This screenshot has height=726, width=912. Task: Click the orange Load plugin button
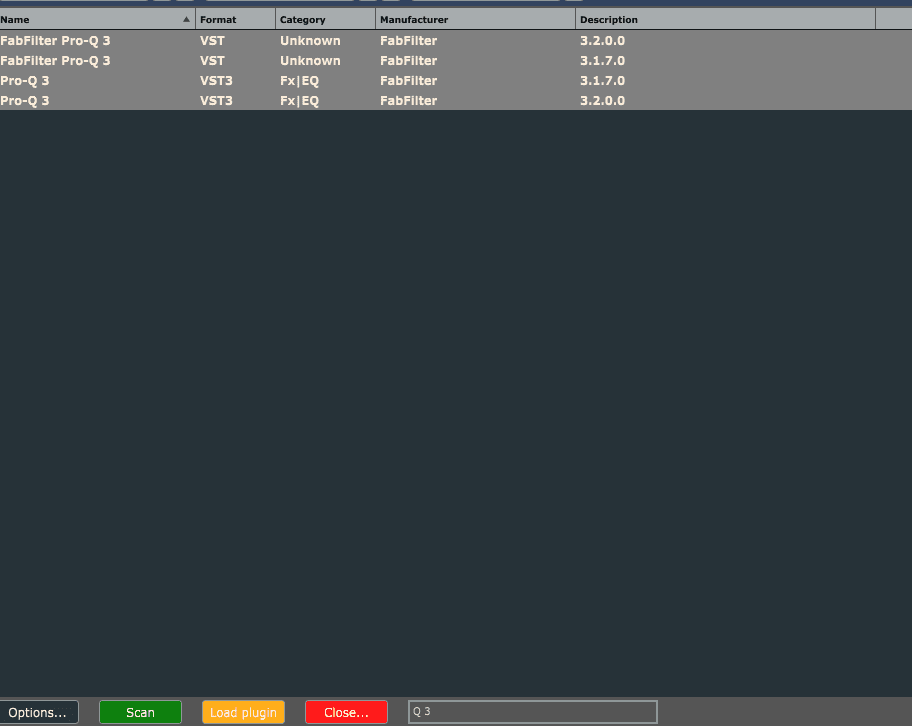[243, 712]
